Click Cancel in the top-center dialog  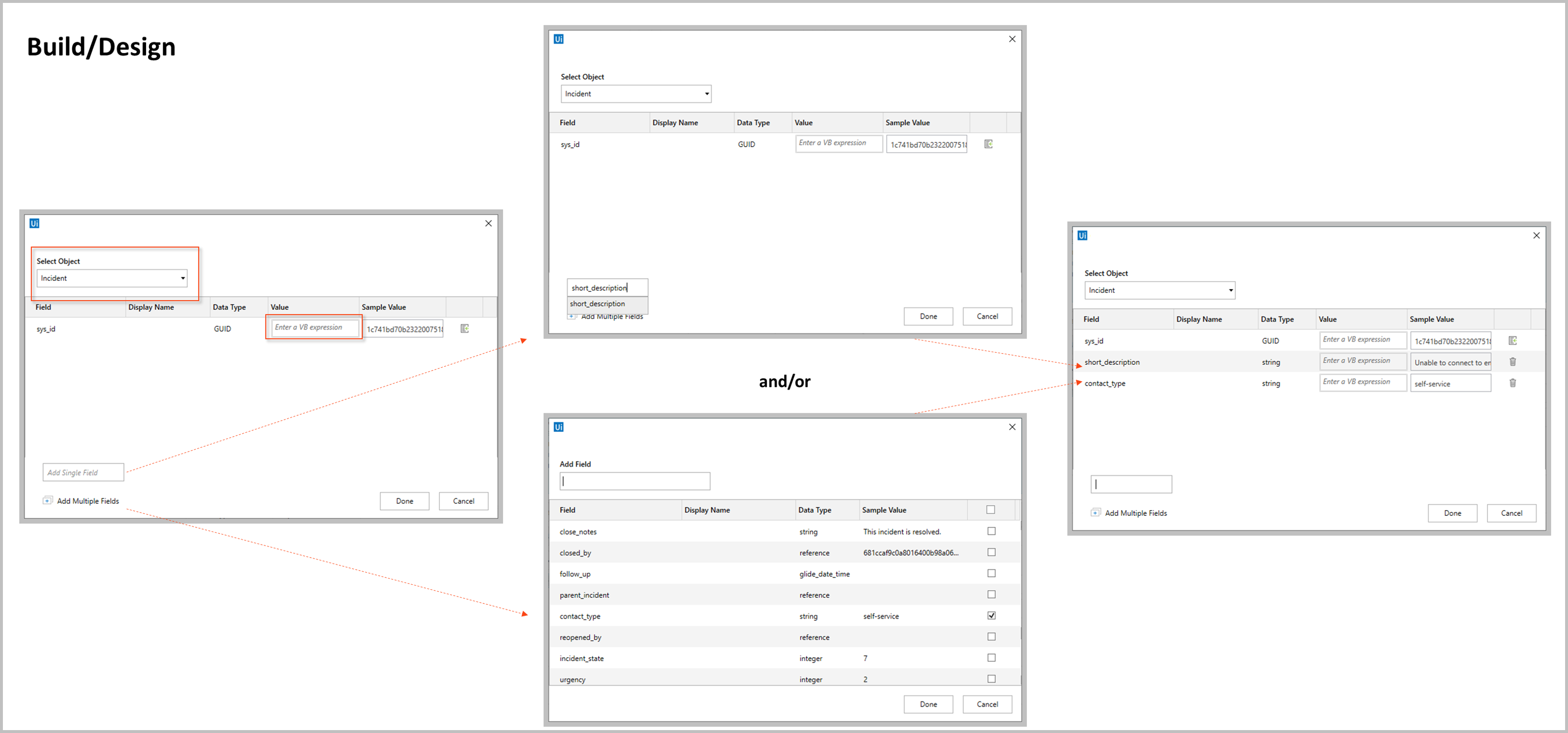(x=988, y=317)
